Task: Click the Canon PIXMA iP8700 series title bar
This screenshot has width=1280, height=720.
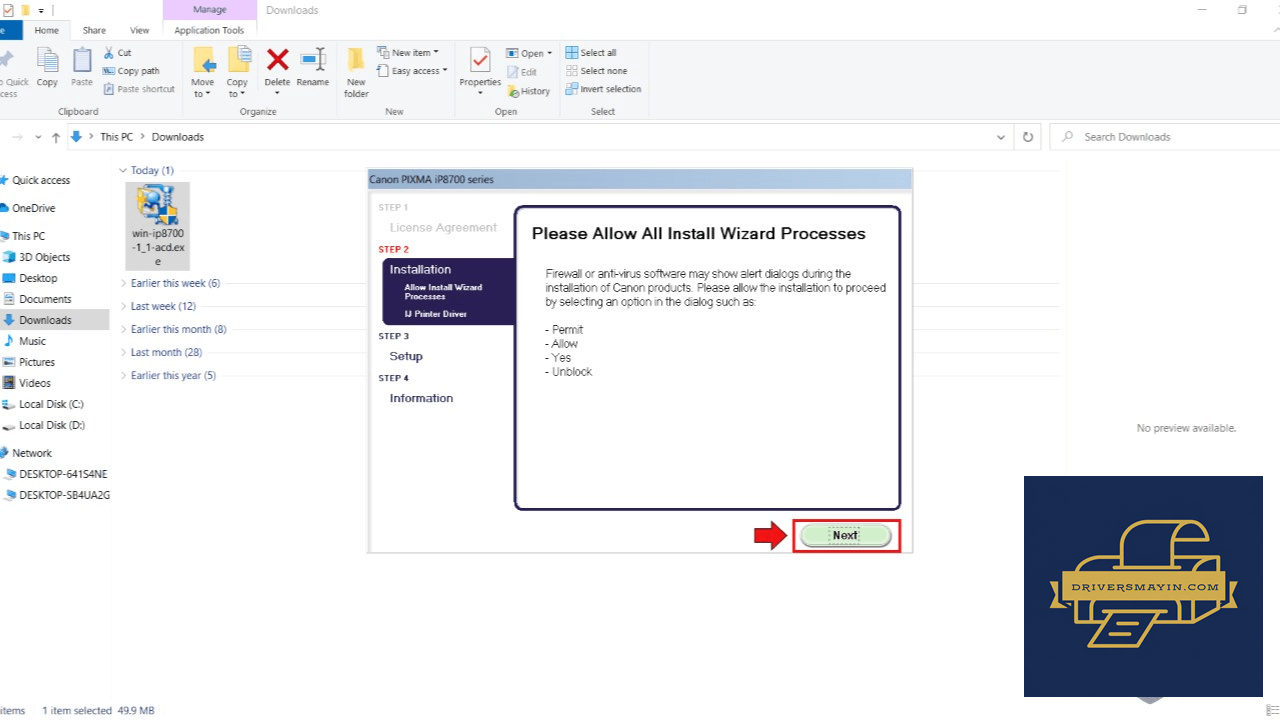Action: point(640,180)
